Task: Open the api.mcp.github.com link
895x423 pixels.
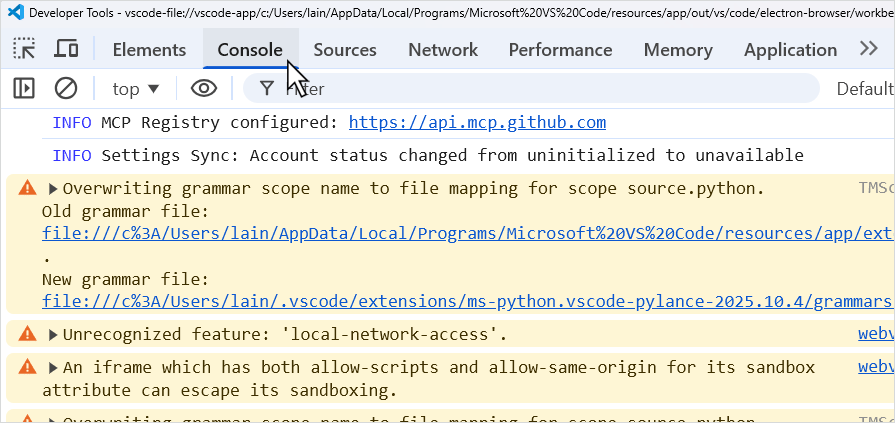Action: [x=477, y=123]
